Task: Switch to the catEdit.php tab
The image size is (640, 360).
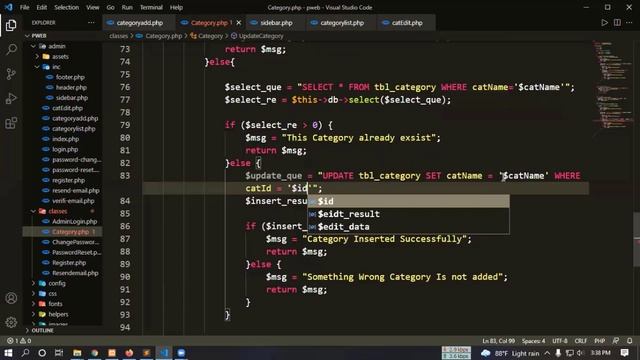Action: 406,23
